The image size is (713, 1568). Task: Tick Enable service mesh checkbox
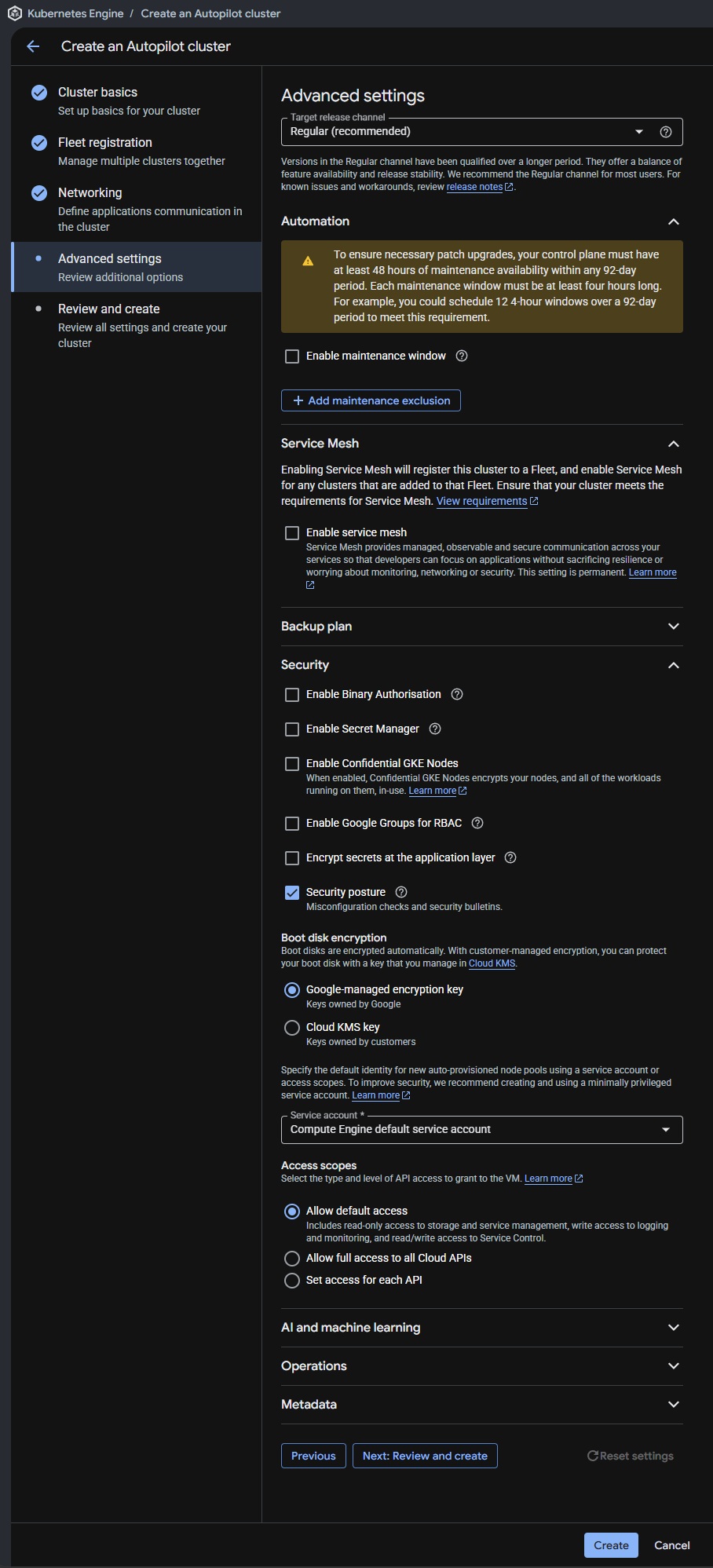pyautogui.click(x=292, y=533)
